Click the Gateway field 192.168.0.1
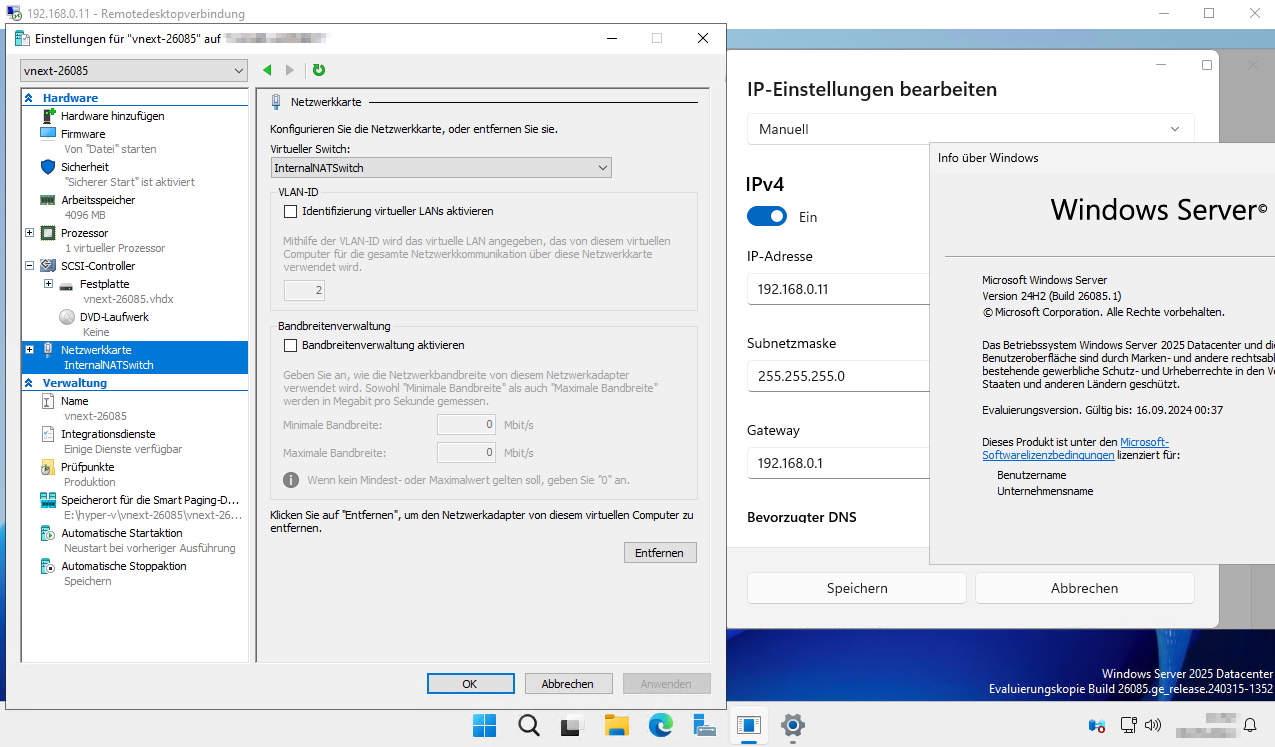 coord(838,463)
